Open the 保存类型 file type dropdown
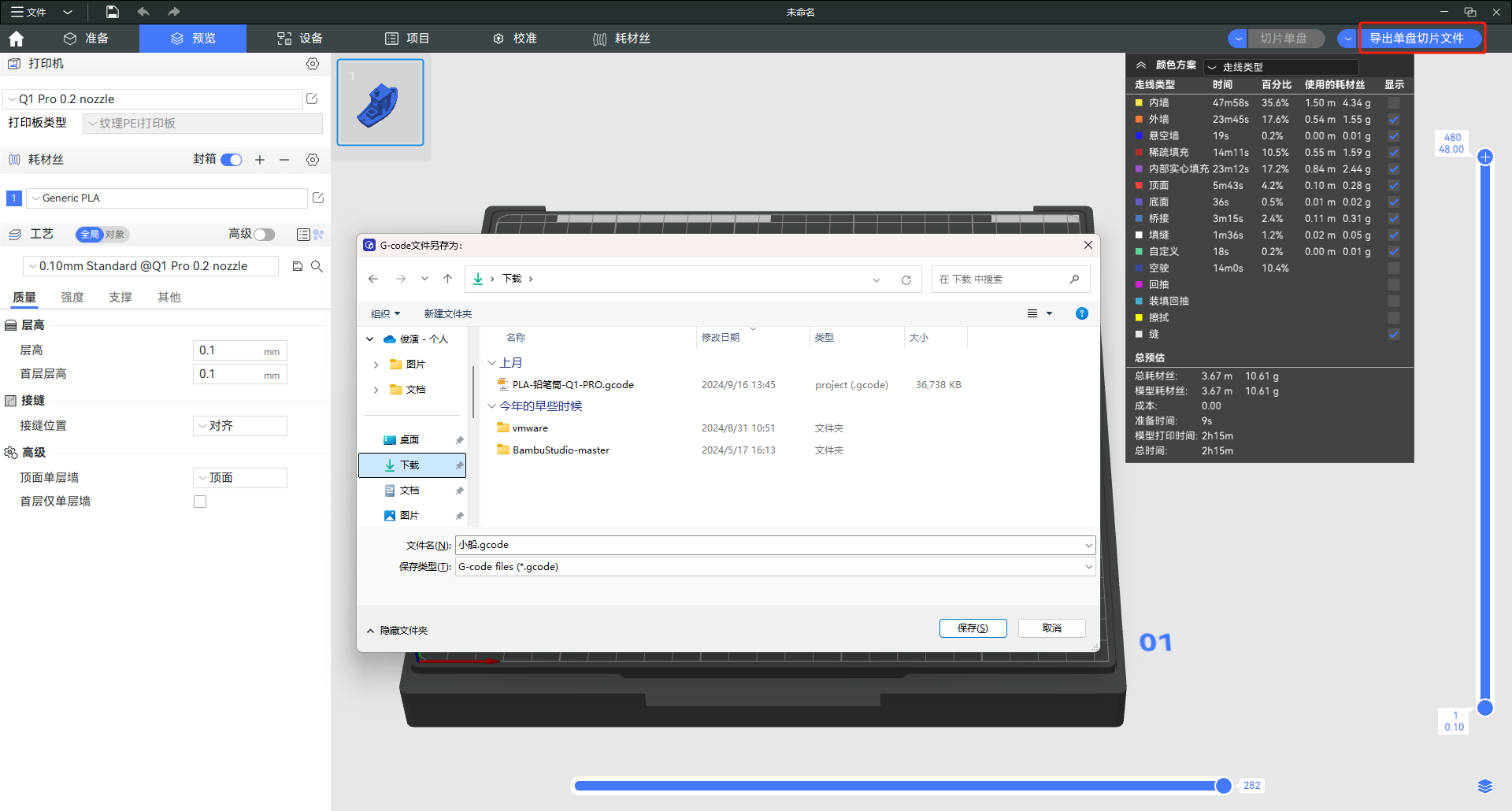The height and width of the screenshot is (811, 1512). tap(775, 567)
